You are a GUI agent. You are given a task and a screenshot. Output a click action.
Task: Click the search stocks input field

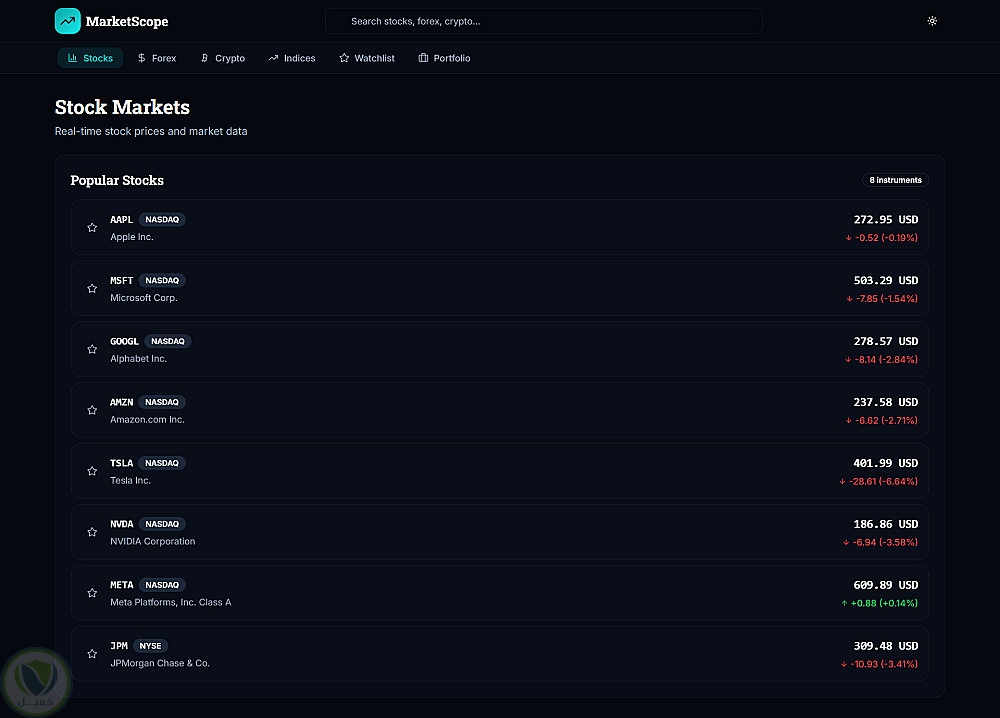pyautogui.click(x=543, y=21)
